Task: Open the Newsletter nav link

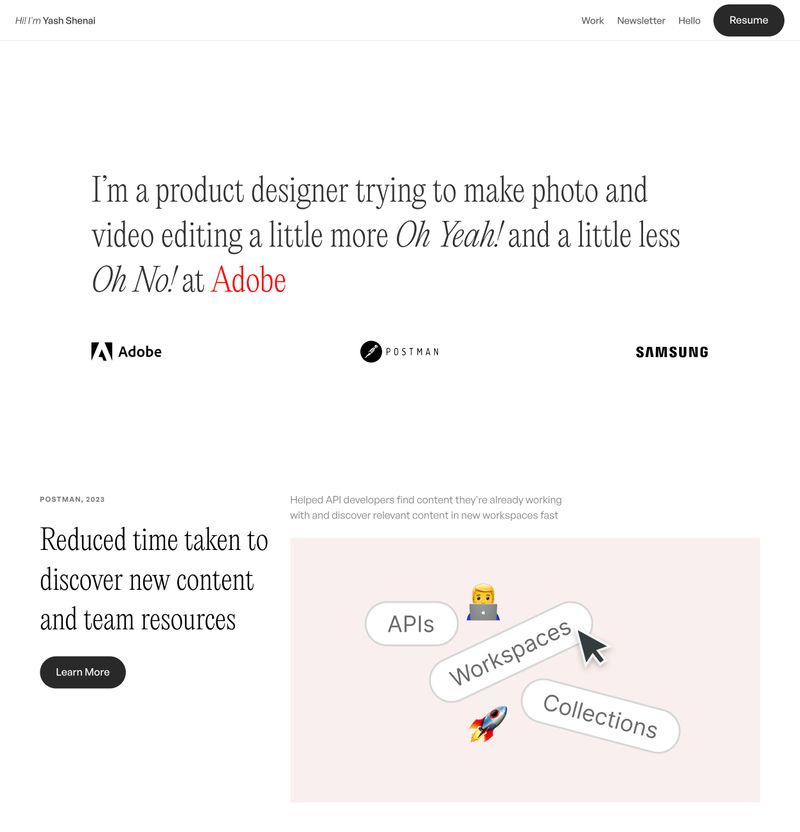Action: pos(641,21)
